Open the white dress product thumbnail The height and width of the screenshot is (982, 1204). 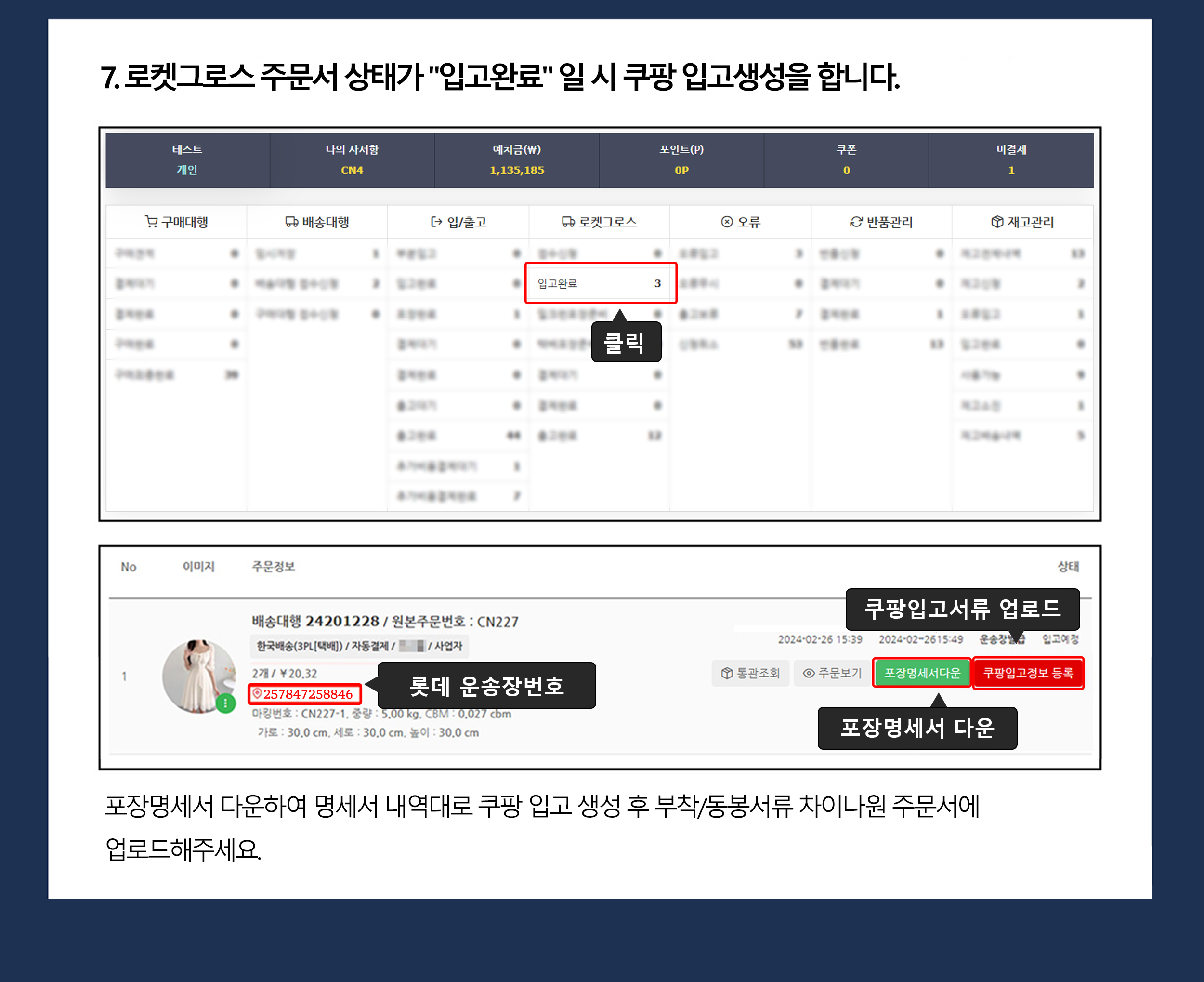point(198,676)
